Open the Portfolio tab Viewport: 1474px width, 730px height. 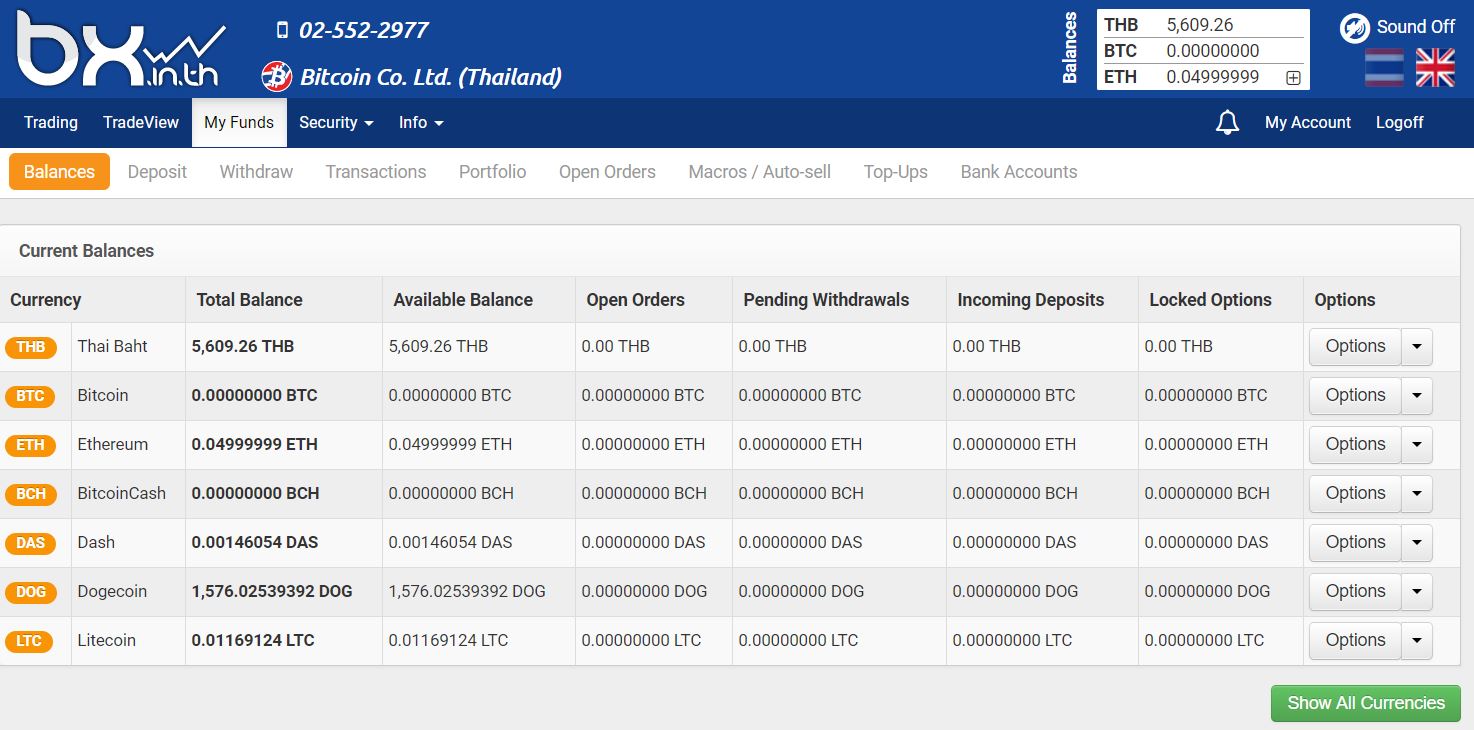point(492,172)
